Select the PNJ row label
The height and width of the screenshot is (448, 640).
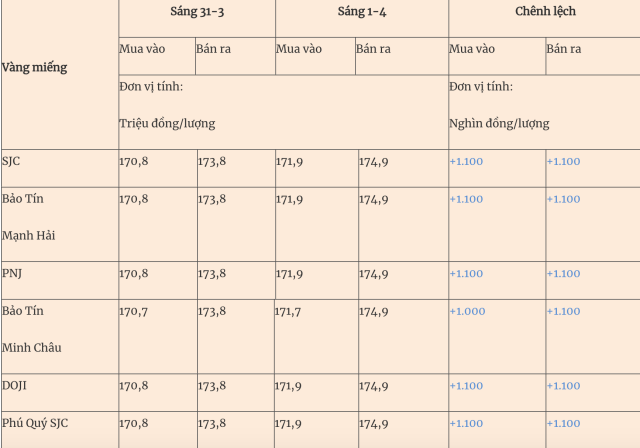(12, 273)
